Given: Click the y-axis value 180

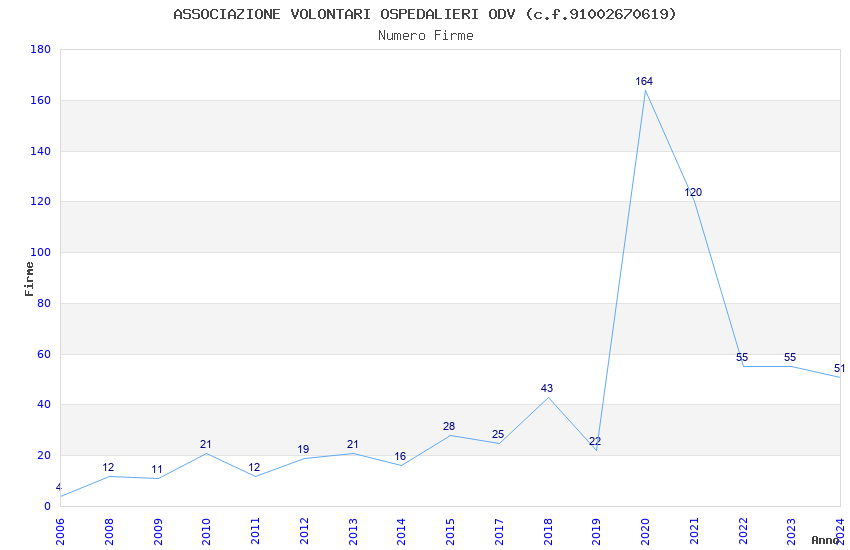Looking at the screenshot, I should pos(40,49).
